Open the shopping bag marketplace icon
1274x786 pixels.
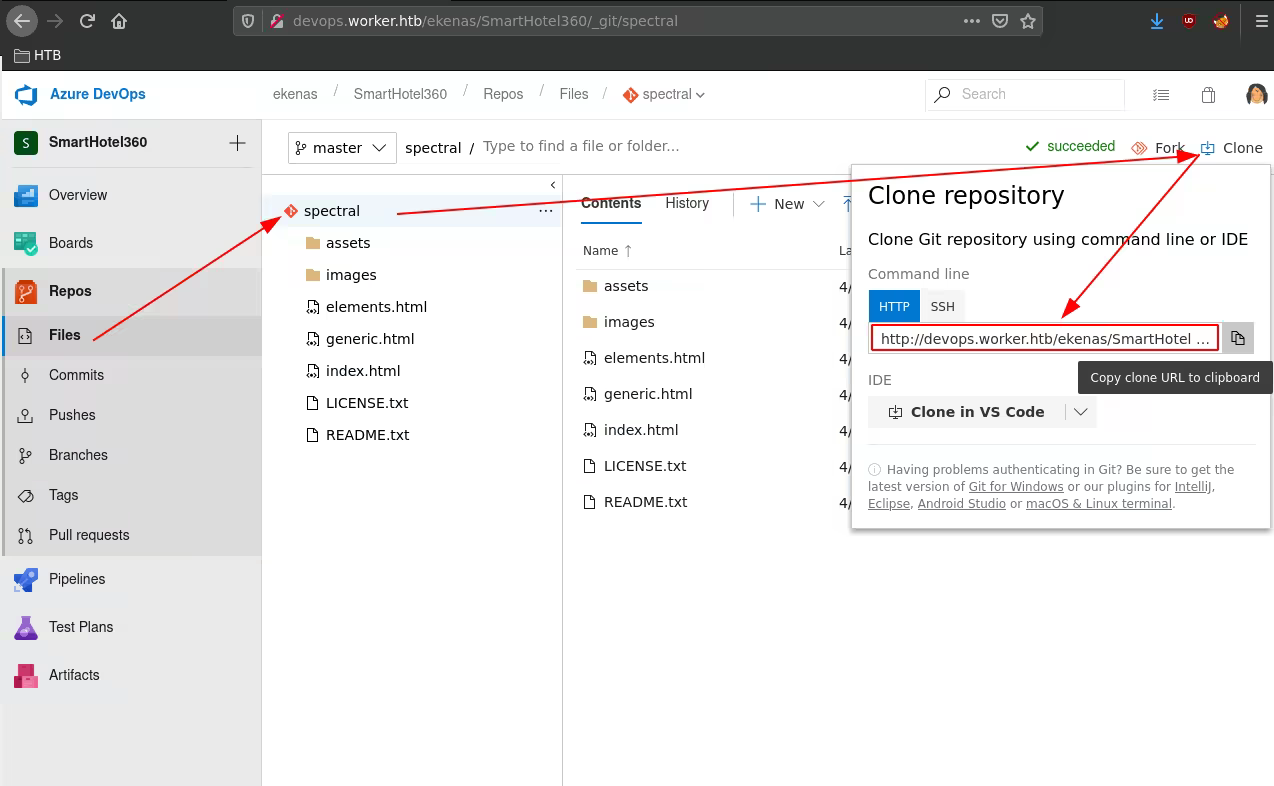[x=1208, y=95]
